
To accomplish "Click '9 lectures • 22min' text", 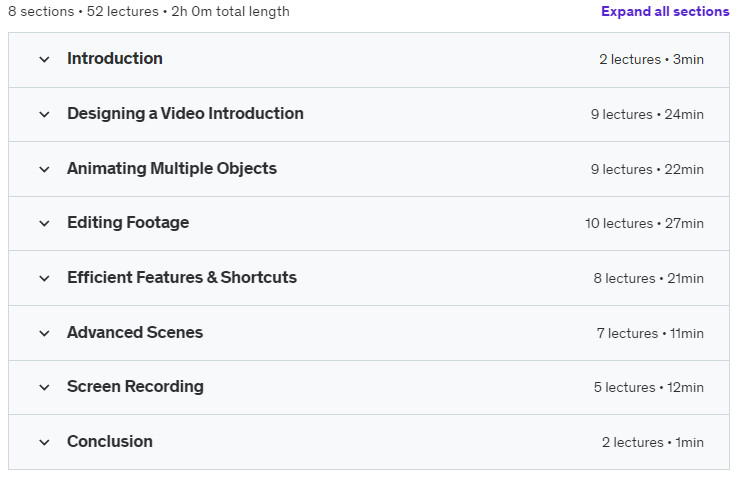I will 647,169.
